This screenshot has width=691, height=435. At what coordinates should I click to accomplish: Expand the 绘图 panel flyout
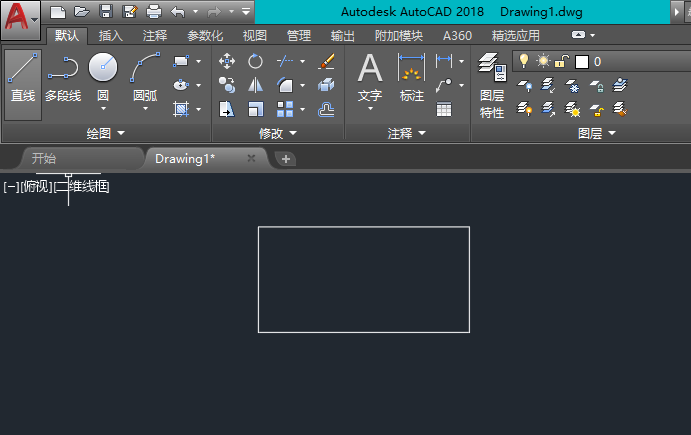(106, 133)
